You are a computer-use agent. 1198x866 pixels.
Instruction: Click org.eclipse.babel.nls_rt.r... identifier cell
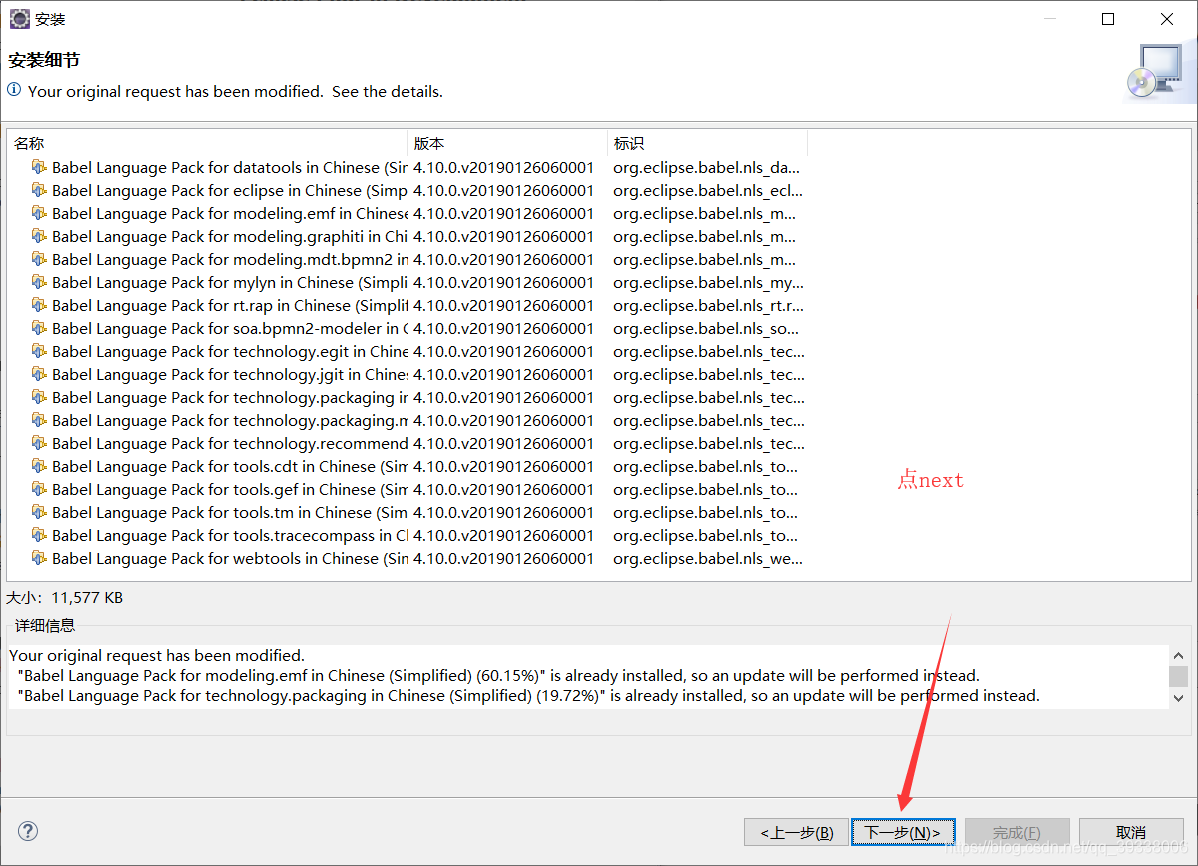click(x=708, y=305)
